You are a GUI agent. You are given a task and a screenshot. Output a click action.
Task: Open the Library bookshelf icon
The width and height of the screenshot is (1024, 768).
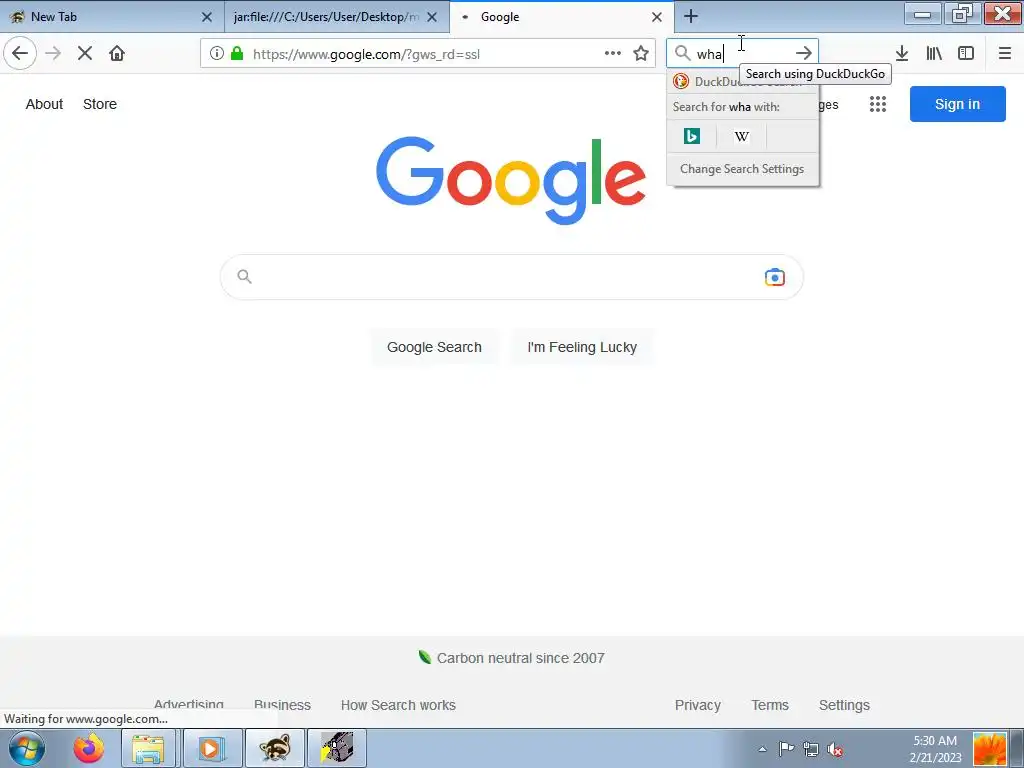tap(934, 53)
